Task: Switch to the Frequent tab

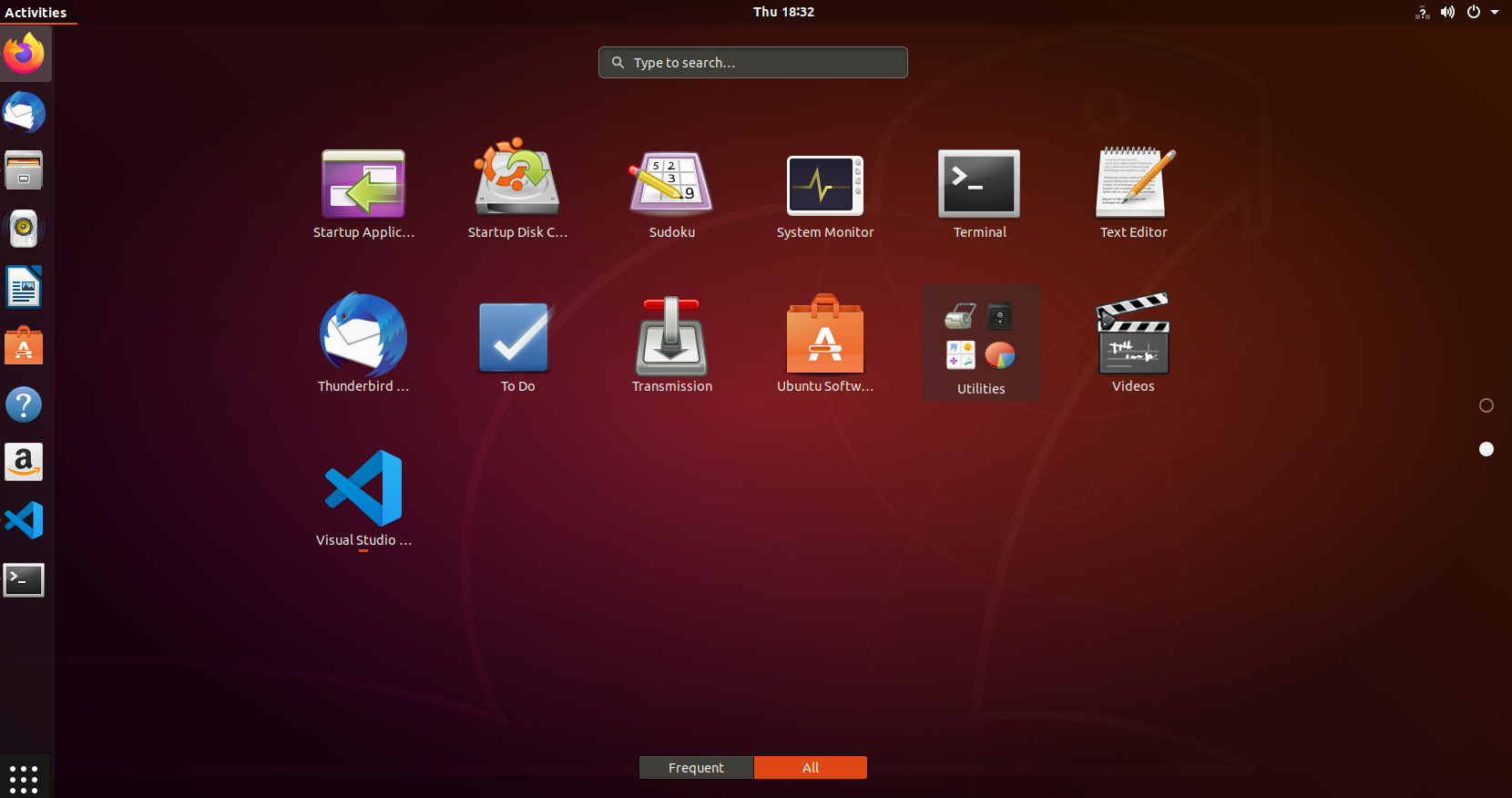Action: (x=696, y=768)
